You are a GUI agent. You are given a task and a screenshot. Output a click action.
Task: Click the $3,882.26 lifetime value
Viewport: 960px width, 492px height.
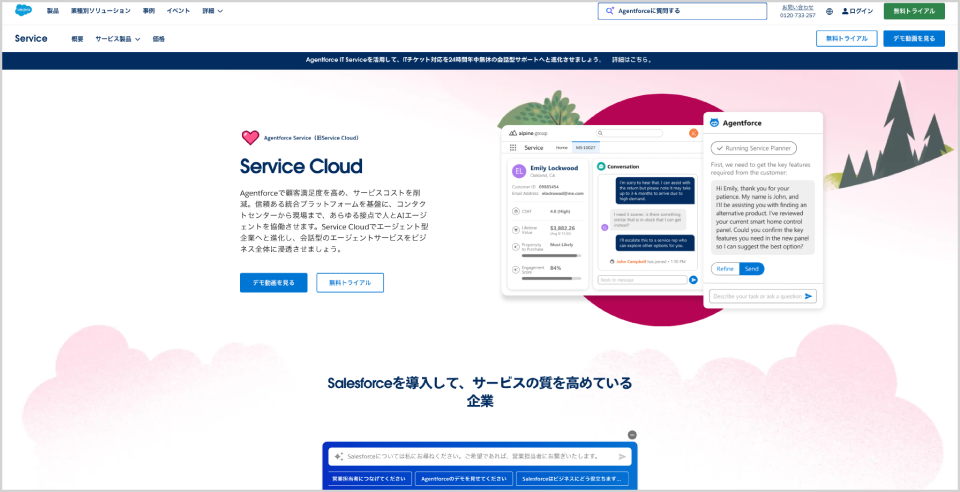(563, 228)
